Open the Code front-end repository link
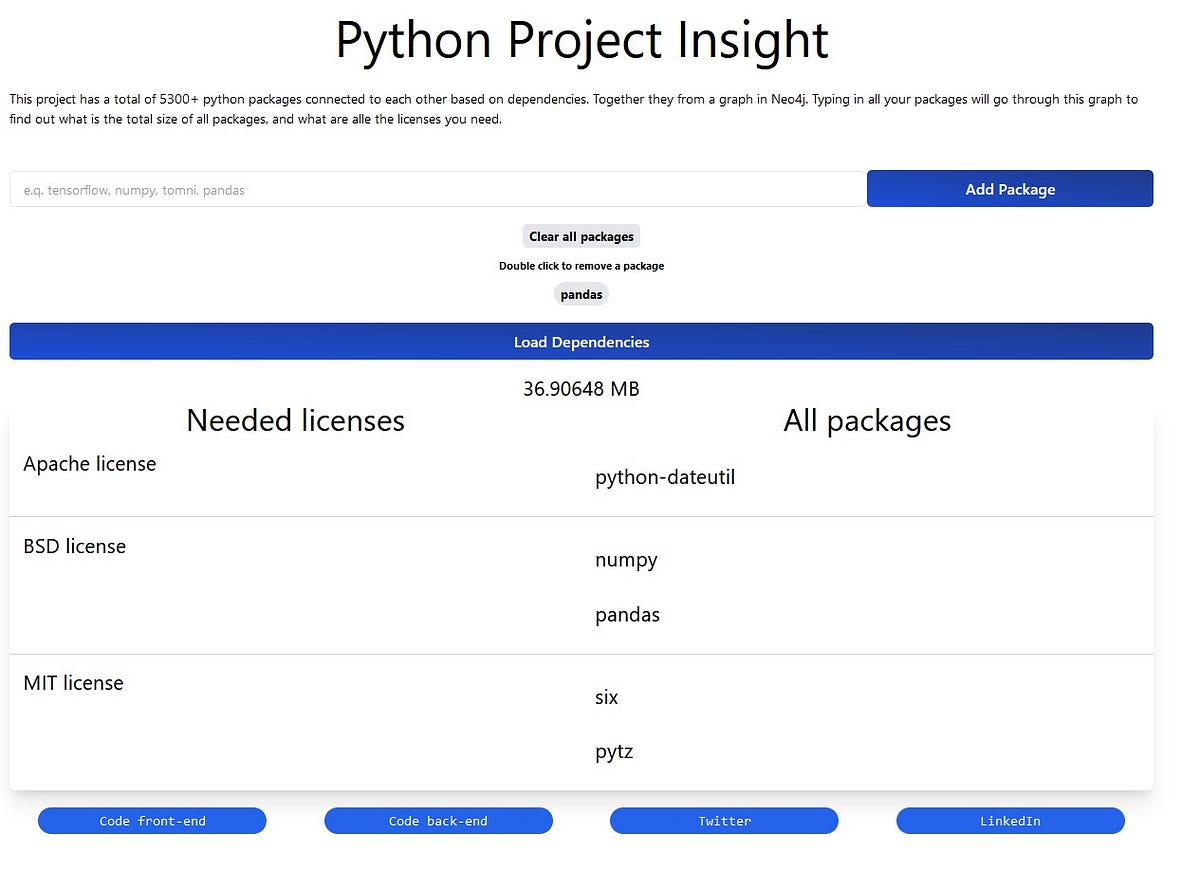 pos(152,820)
